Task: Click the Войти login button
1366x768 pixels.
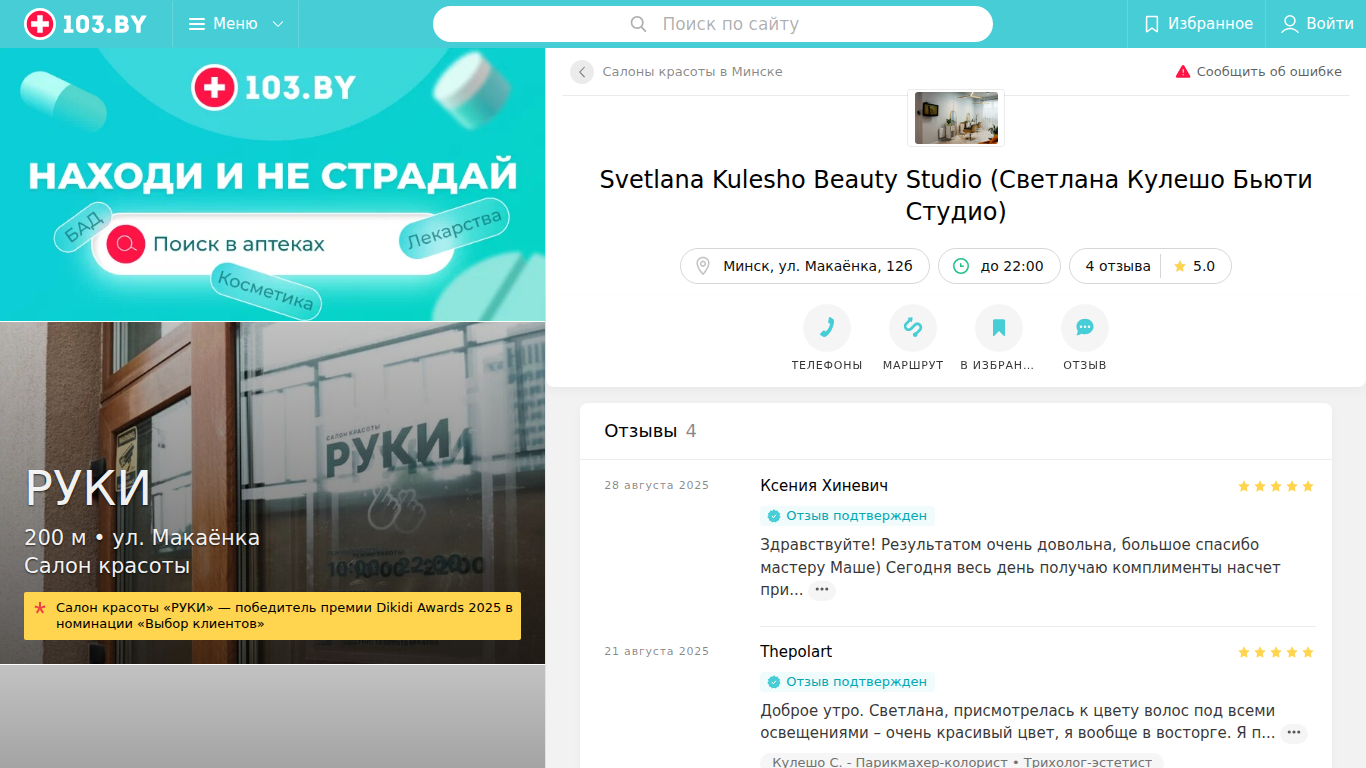Action: (x=1317, y=24)
